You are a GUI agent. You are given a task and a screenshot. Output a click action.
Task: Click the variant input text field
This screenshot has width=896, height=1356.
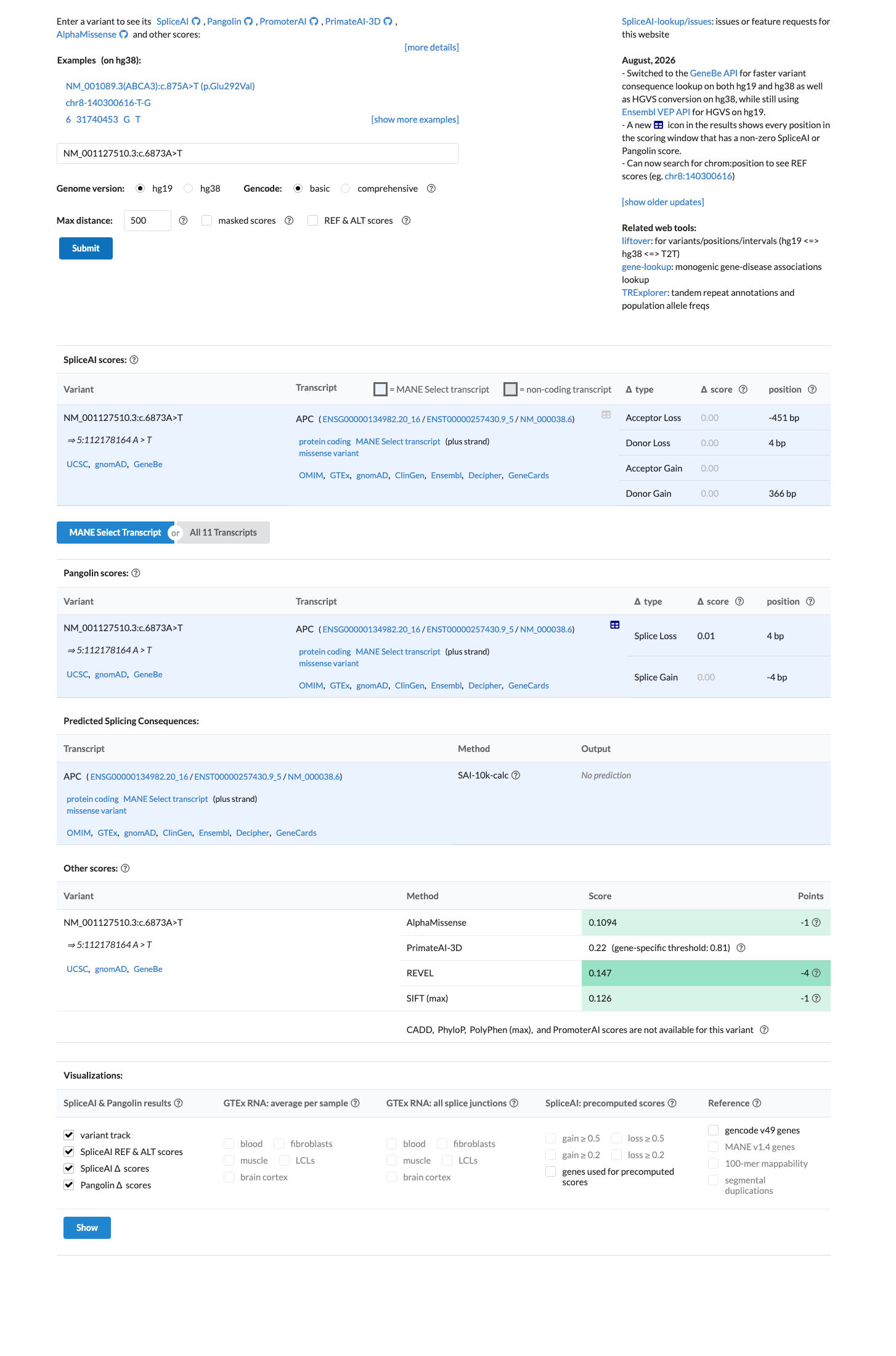click(x=258, y=153)
